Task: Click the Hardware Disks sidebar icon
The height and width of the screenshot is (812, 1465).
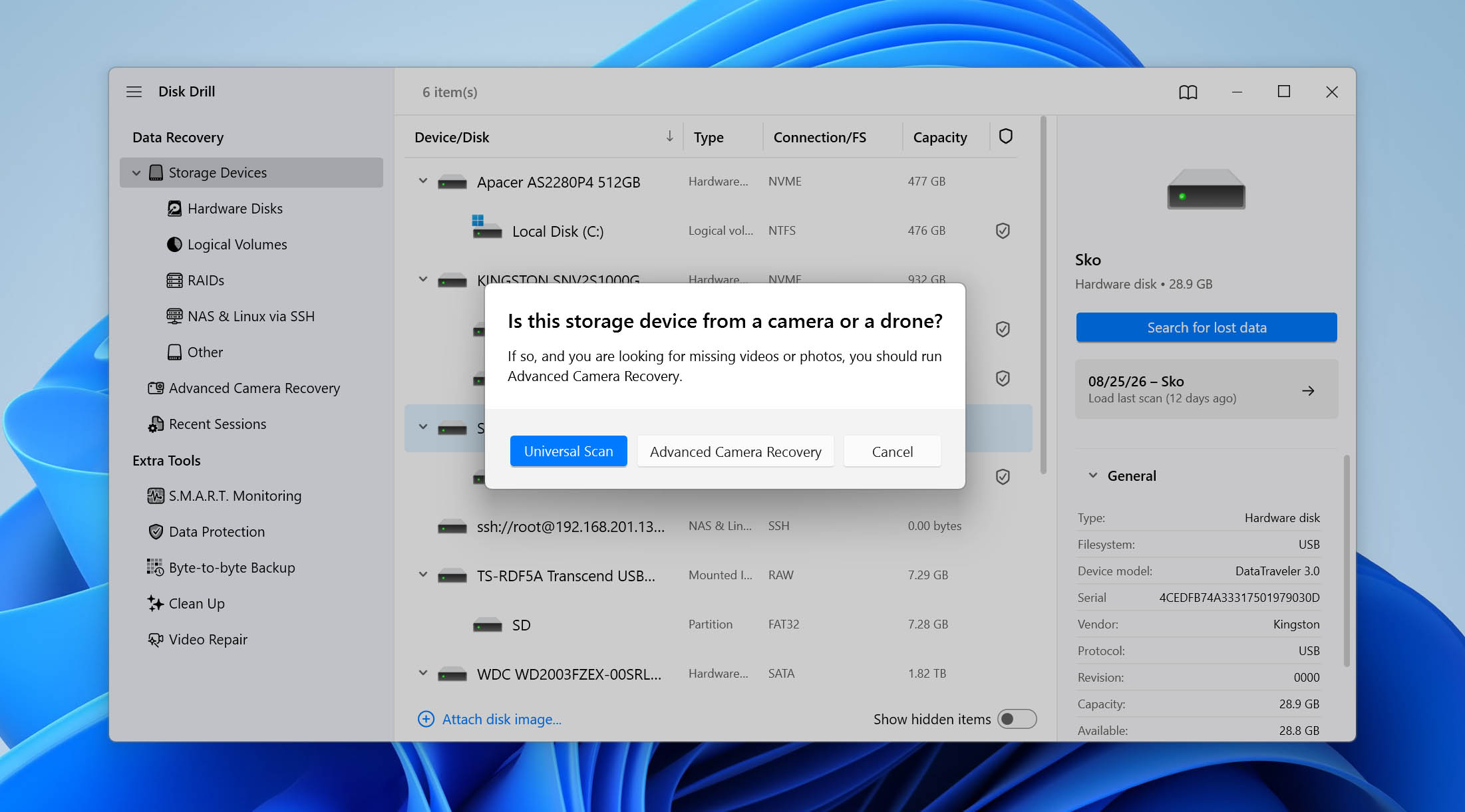Action: pos(174,209)
